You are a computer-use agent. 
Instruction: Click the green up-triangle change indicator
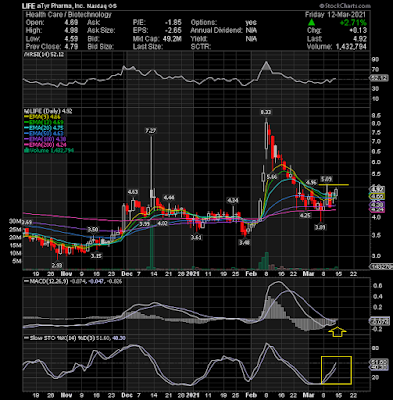(x=311, y=22)
